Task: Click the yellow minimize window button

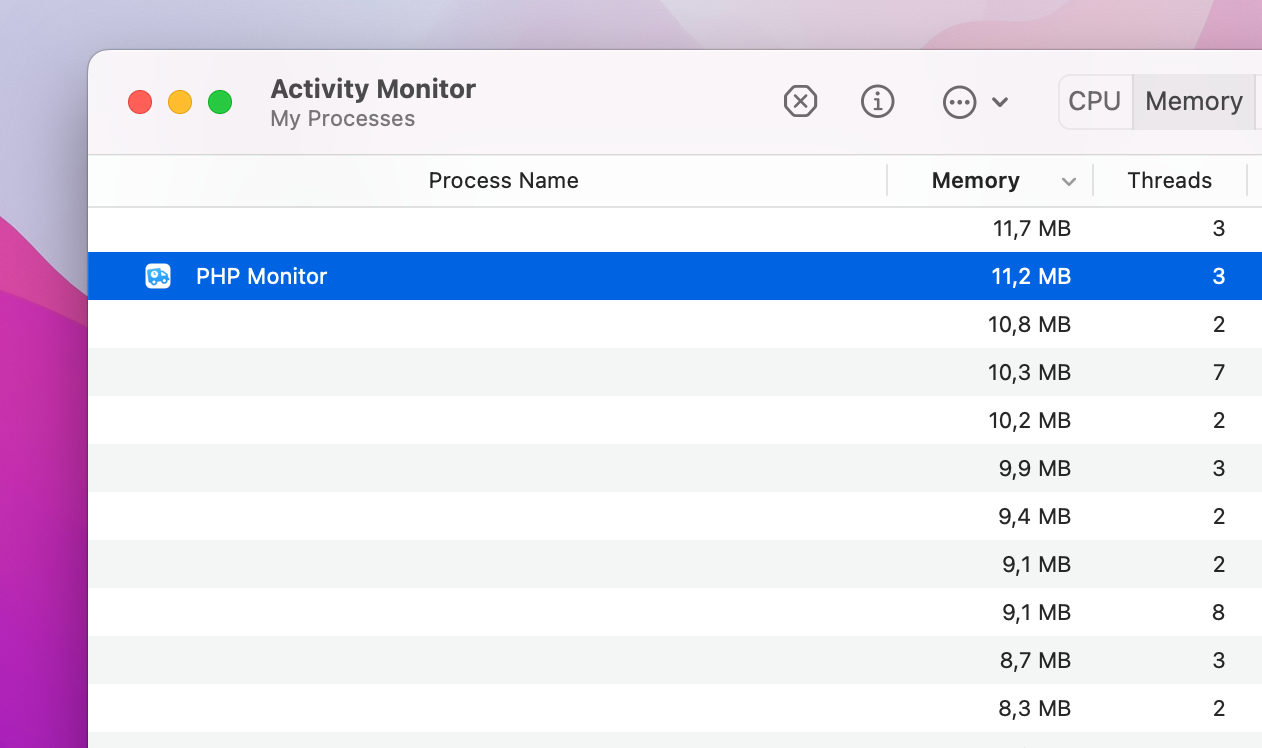Action: coord(180,102)
